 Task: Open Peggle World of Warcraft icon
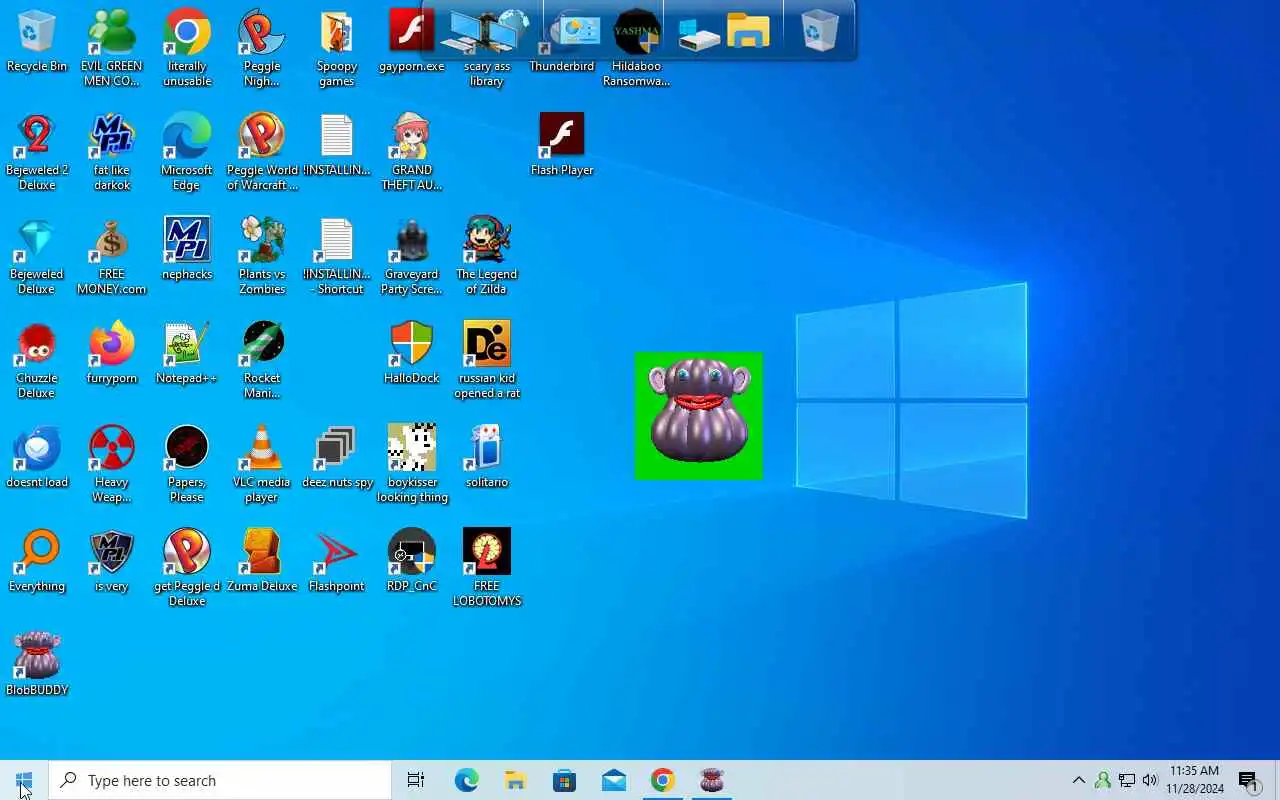pos(262,152)
